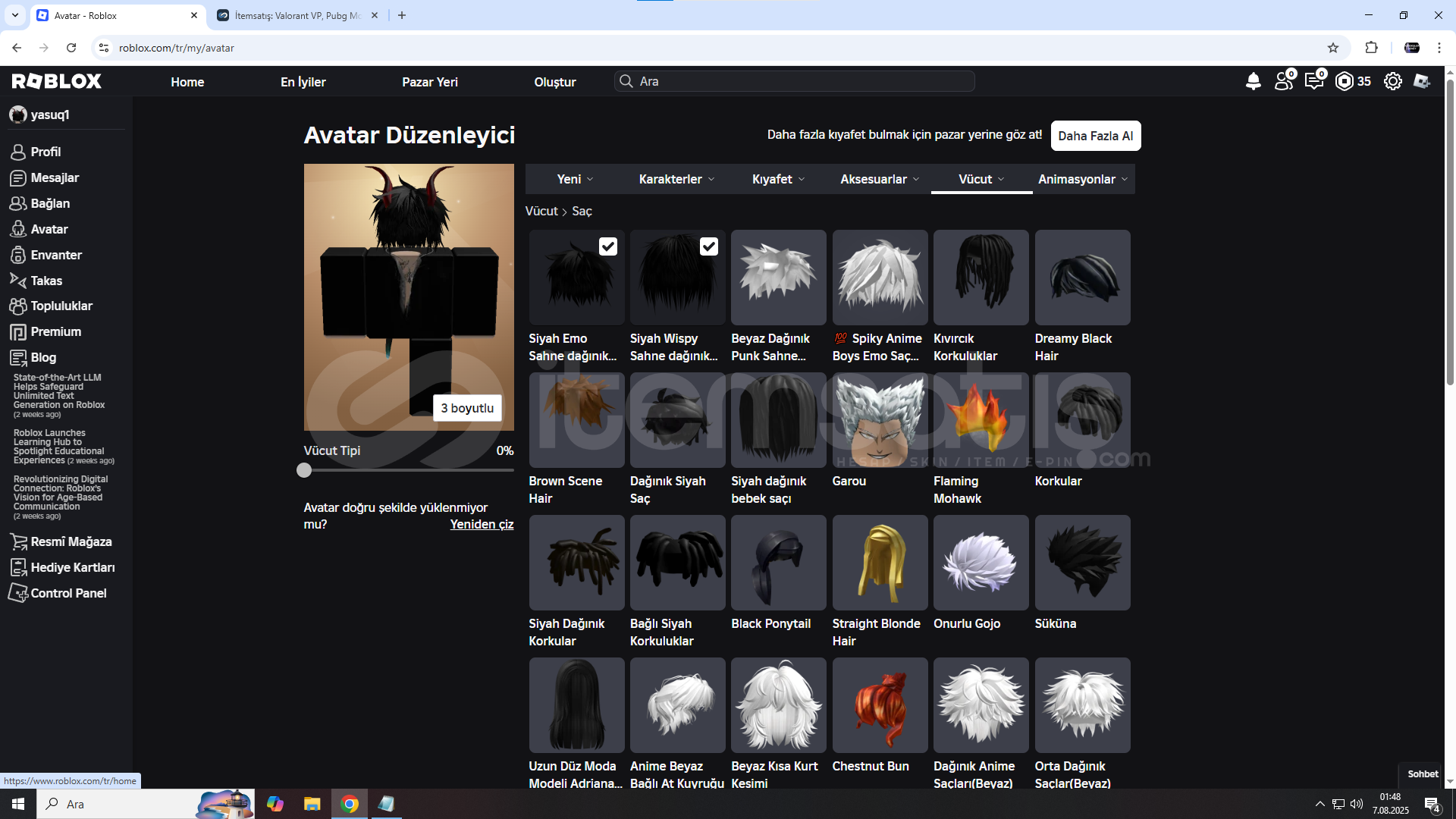Click the Robux balance icon showing 35
Image resolution: width=1456 pixels, height=819 pixels.
coord(1353,81)
